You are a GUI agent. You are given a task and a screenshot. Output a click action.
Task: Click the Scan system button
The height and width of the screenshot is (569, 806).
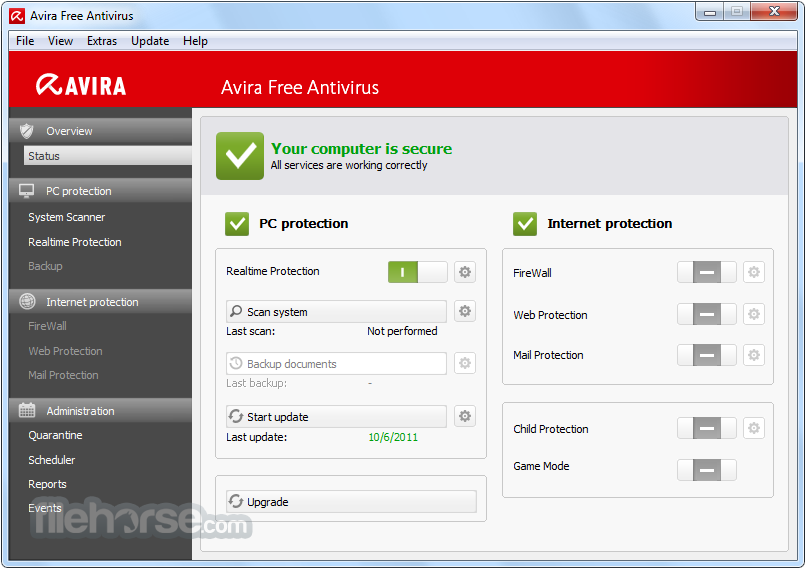336,311
